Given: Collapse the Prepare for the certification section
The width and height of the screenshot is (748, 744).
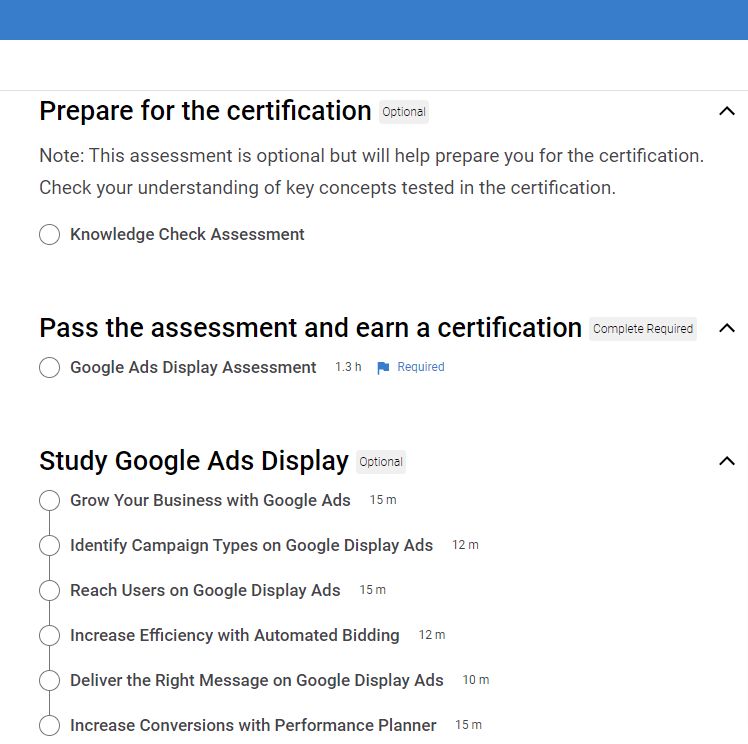Looking at the screenshot, I should 727,111.
